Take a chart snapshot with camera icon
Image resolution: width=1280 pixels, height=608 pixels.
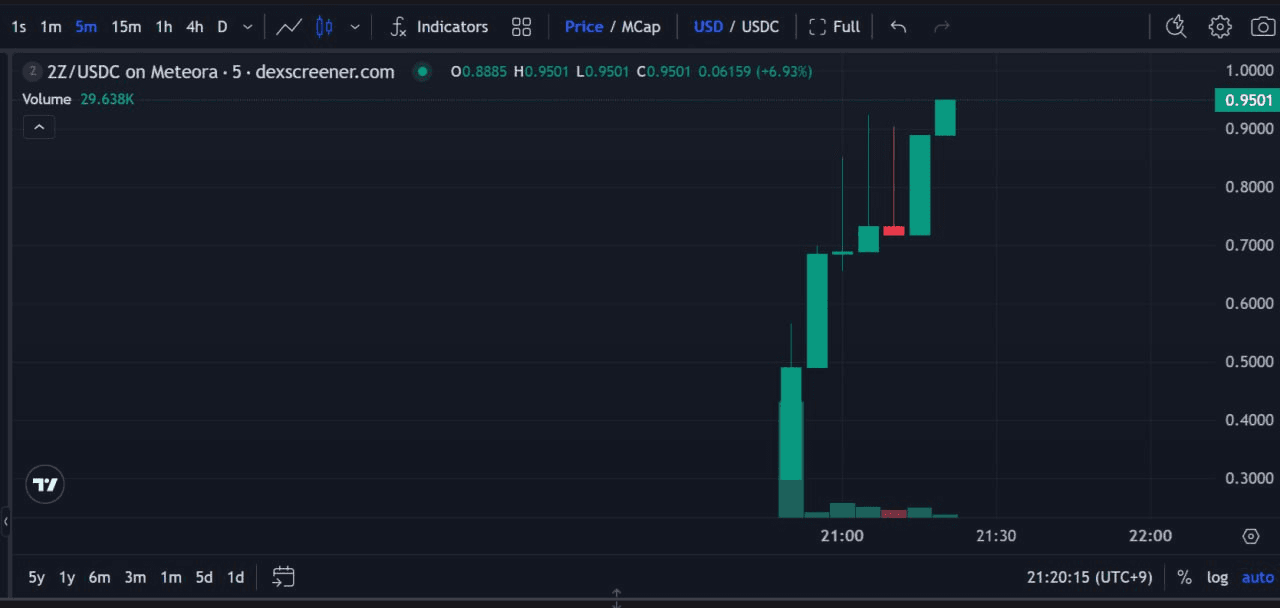[x=1263, y=27]
